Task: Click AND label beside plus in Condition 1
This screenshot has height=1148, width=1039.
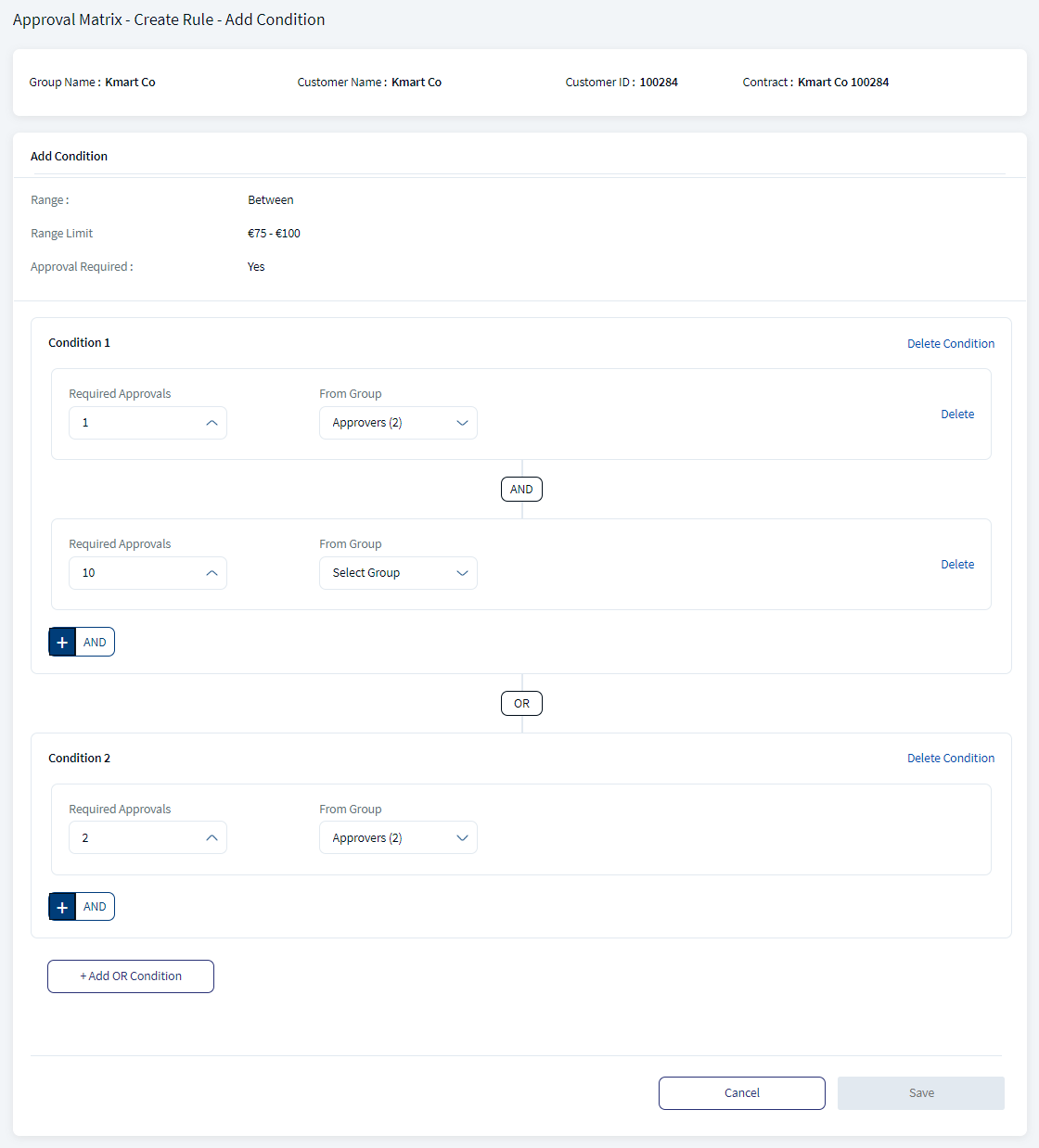Action: [95, 642]
